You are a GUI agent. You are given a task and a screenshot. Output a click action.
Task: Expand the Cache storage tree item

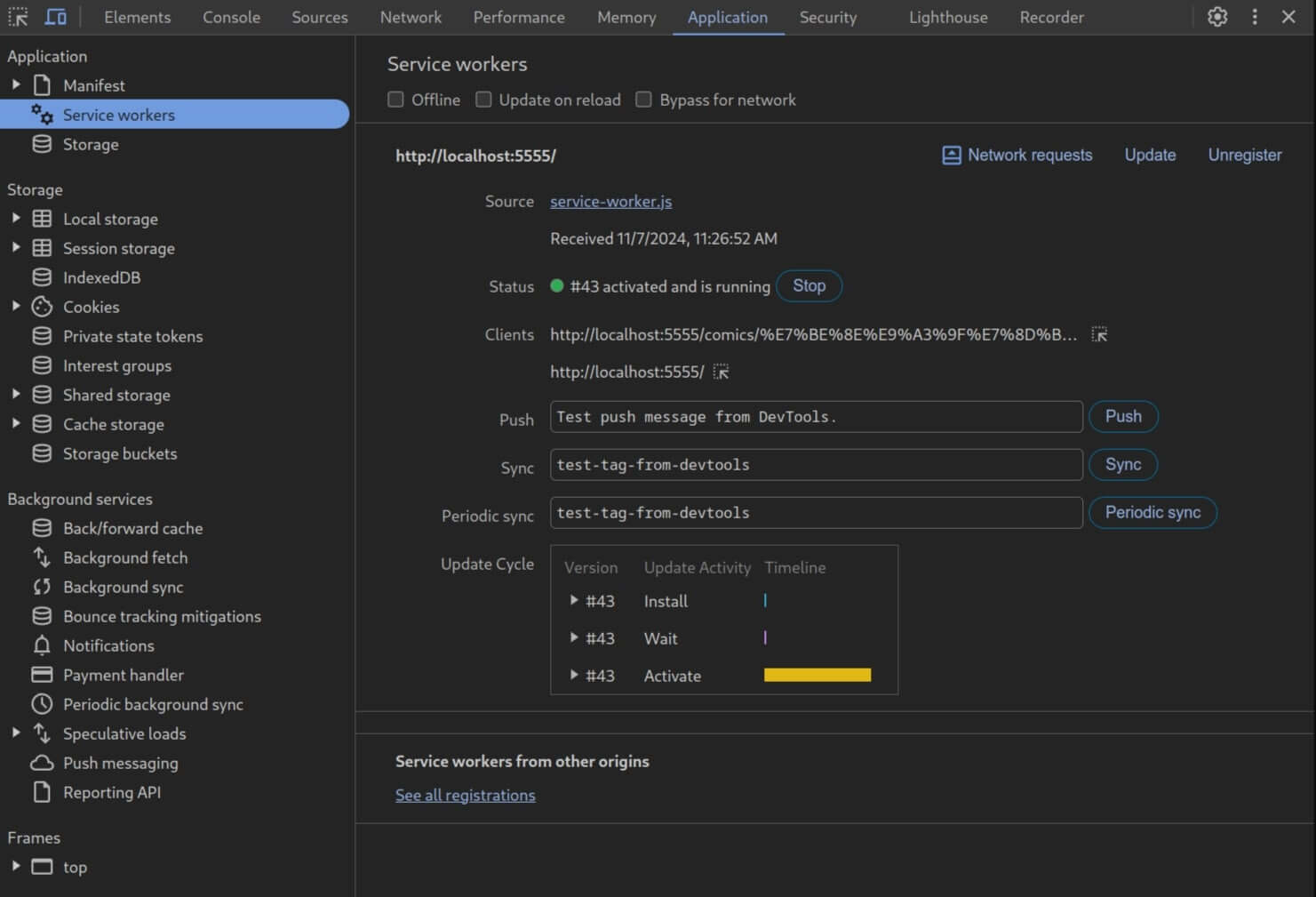pyautogui.click(x=16, y=424)
